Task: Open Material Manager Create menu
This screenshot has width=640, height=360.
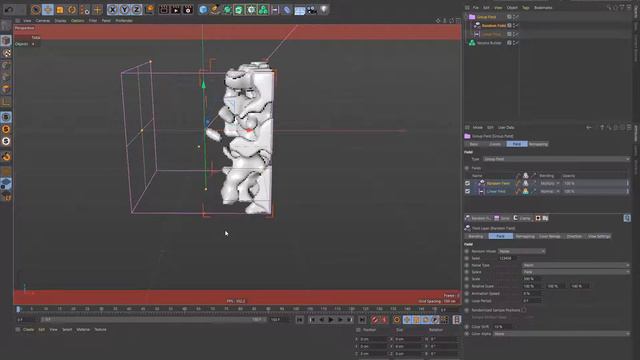Action: pos(28,329)
